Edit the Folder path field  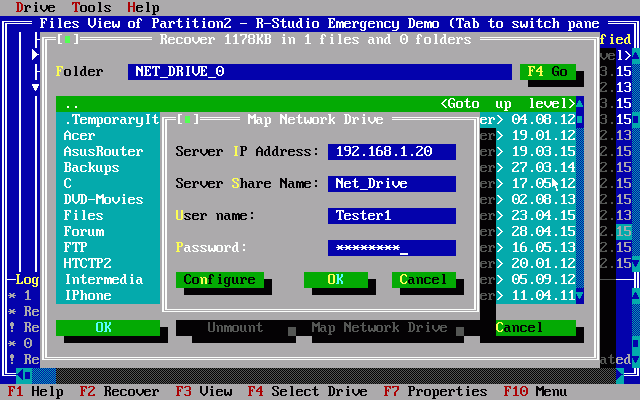(320, 71)
